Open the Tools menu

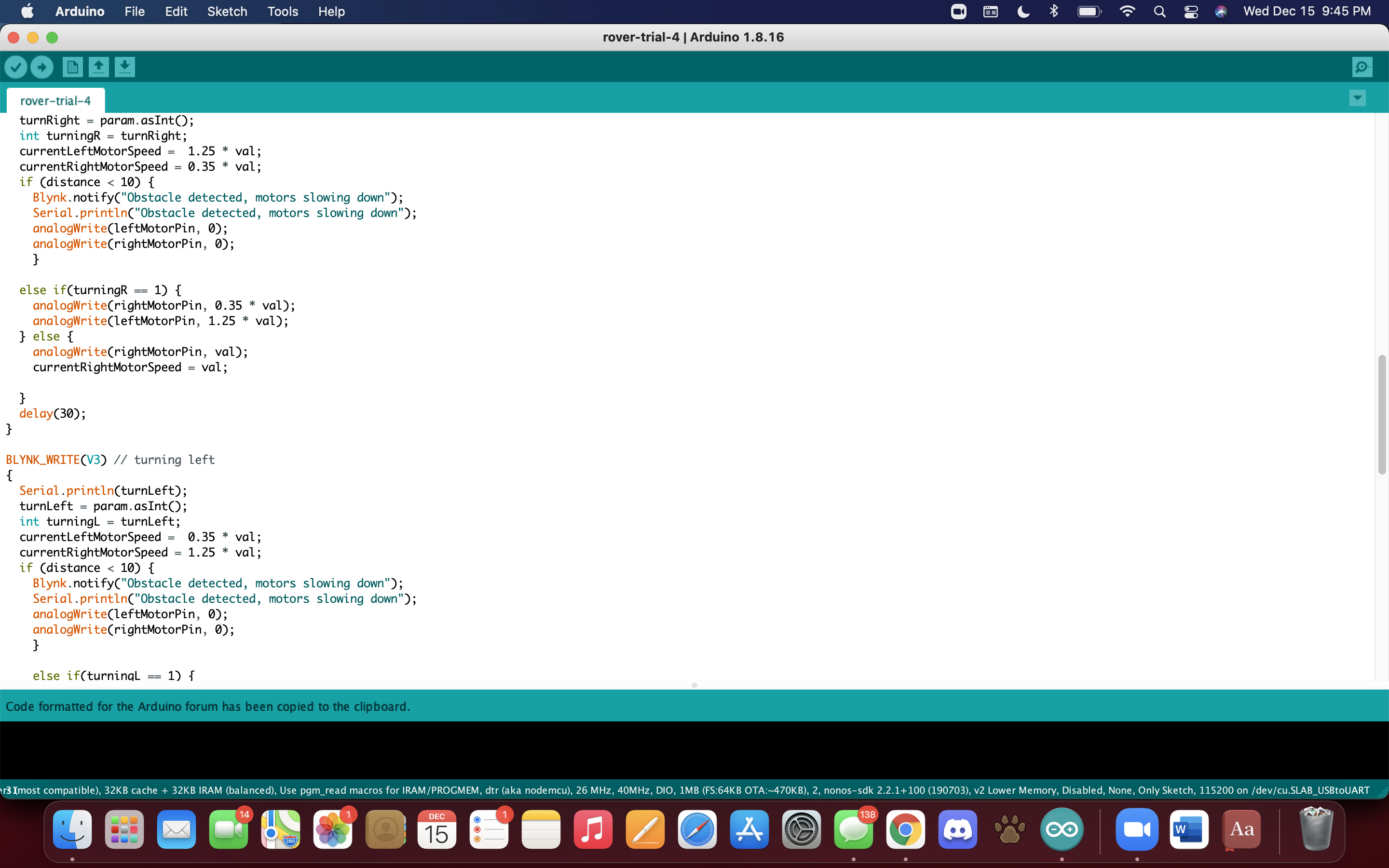[283, 12]
